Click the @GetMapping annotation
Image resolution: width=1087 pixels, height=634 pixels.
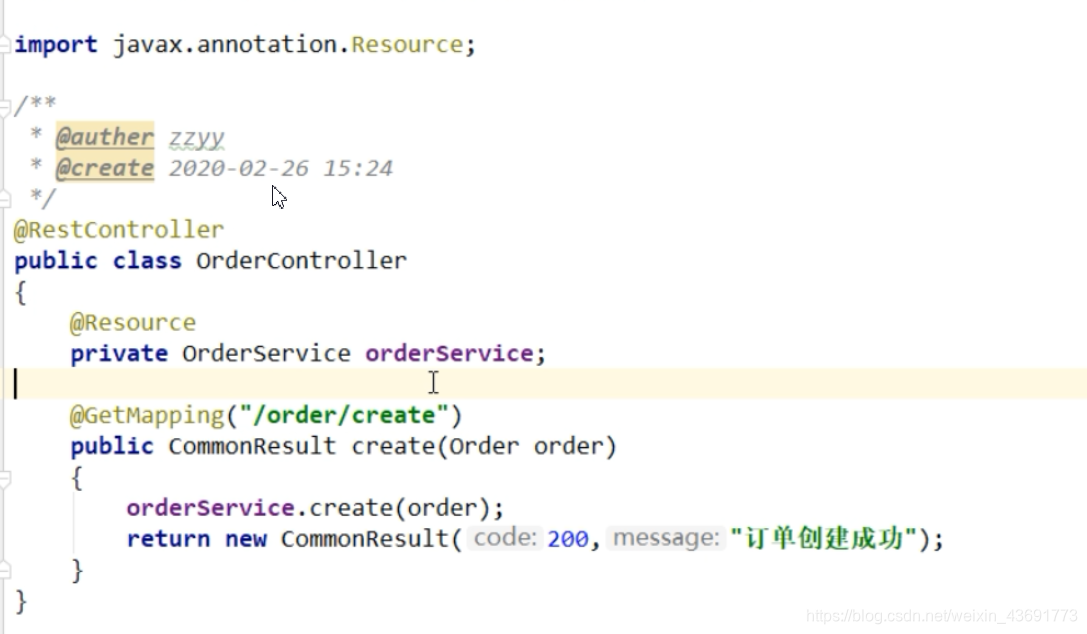pyautogui.click(x=147, y=416)
